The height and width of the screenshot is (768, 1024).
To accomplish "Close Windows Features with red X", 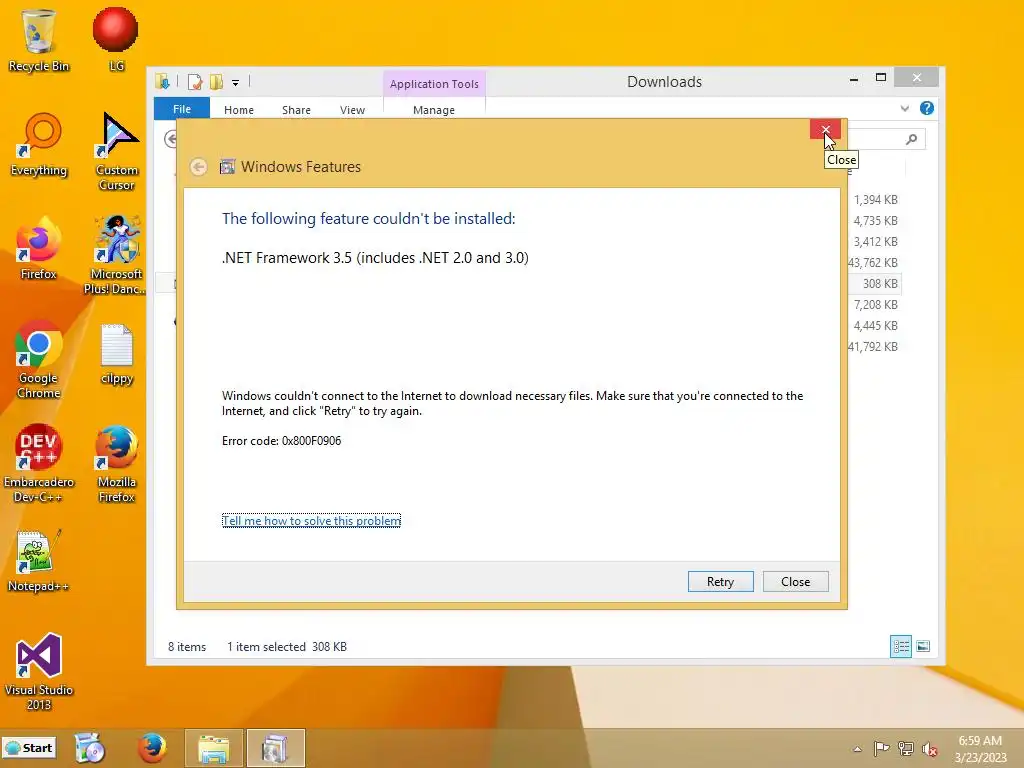I will pyautogui.click(x=825, y=129).
